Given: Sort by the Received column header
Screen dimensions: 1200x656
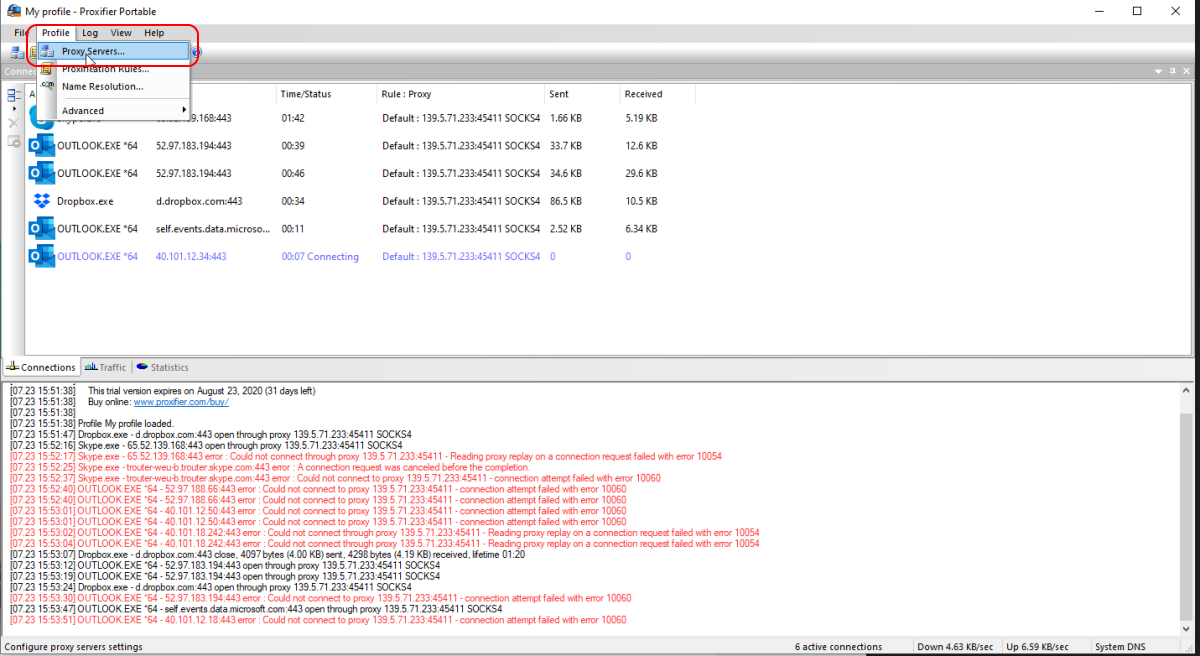Looking at the screenshot, I should point(656,94).
